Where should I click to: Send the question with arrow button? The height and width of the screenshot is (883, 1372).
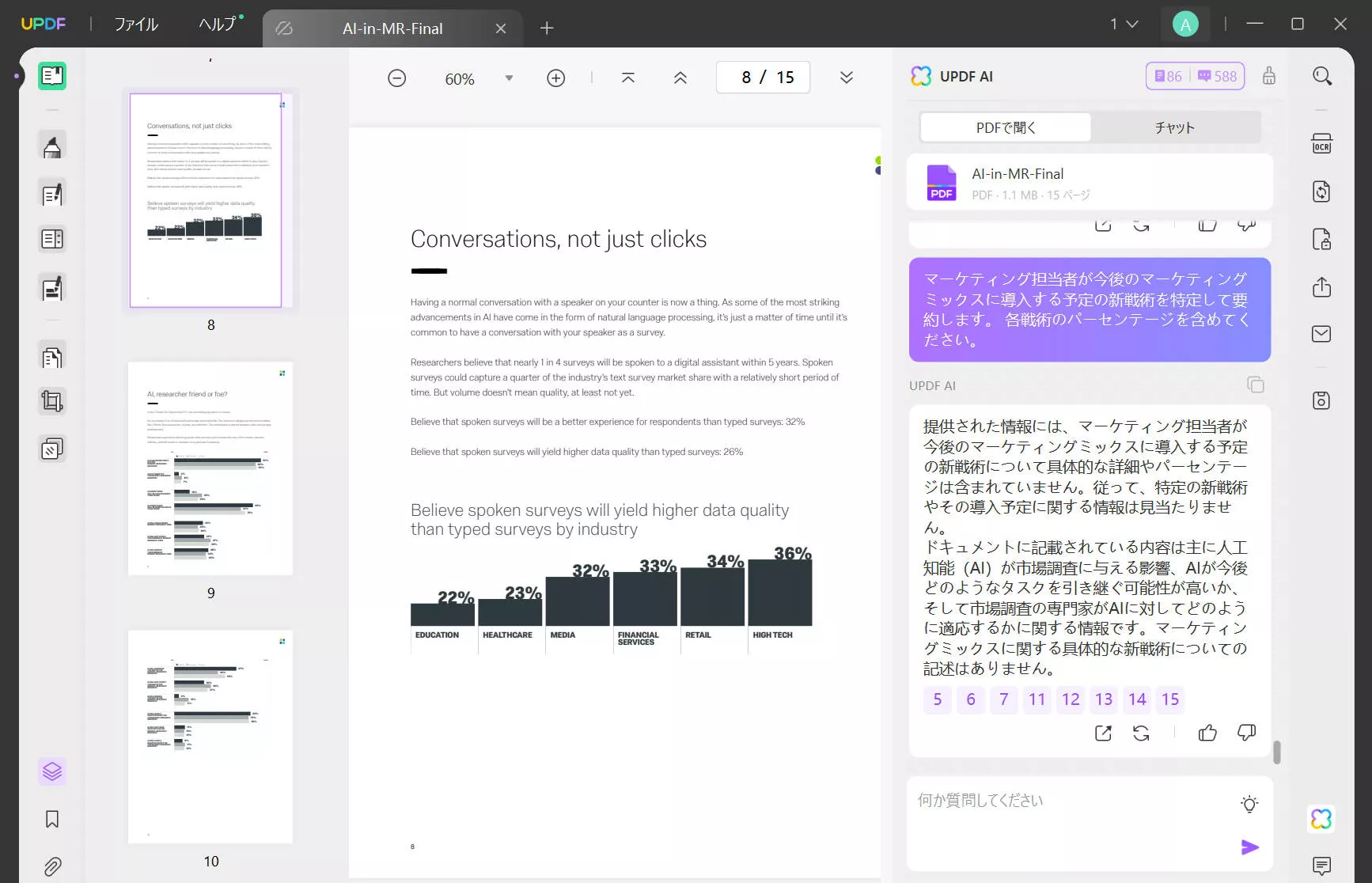(1250, 847)
